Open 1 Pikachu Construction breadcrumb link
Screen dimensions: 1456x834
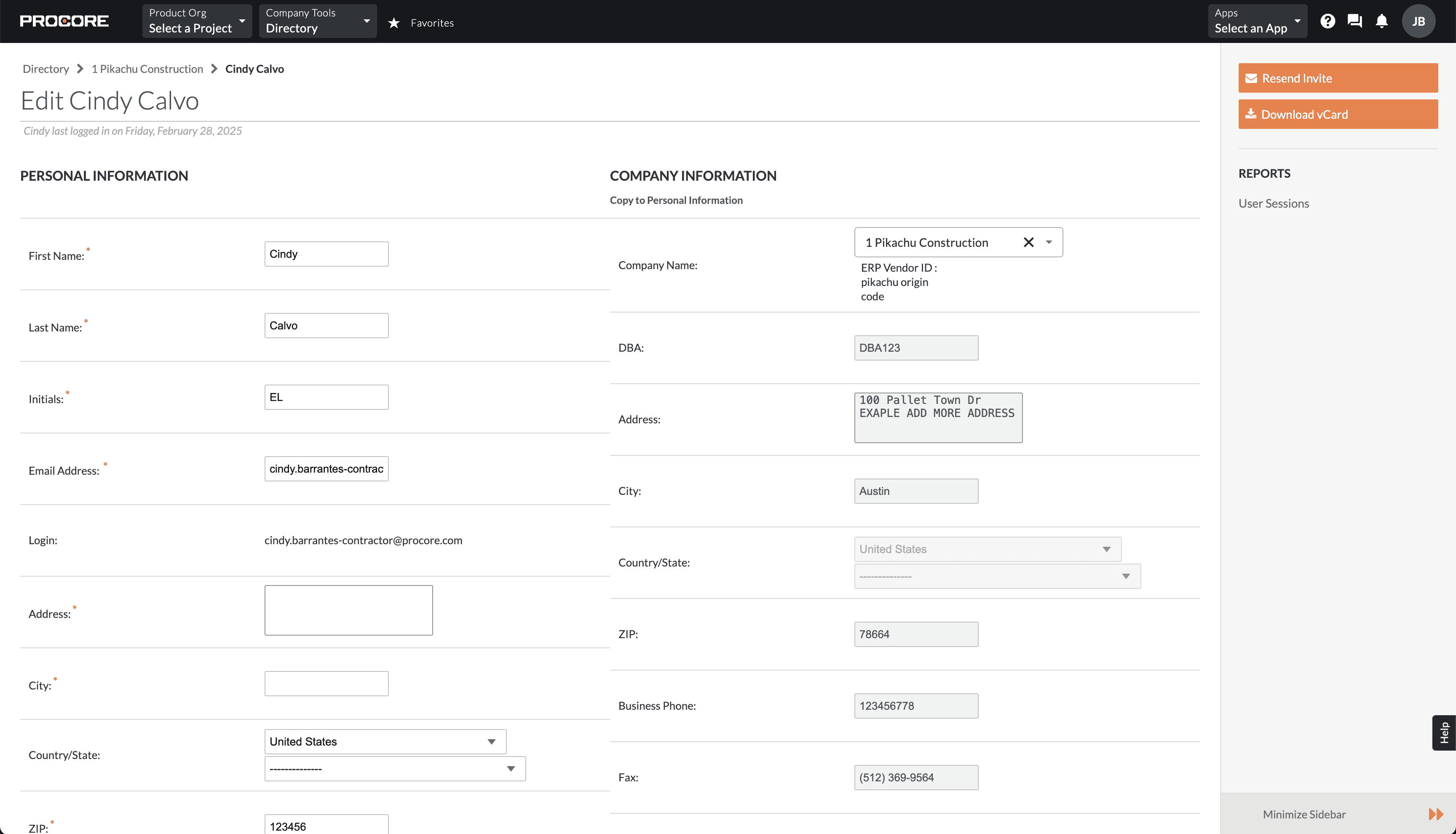click(x=147, y=69)
